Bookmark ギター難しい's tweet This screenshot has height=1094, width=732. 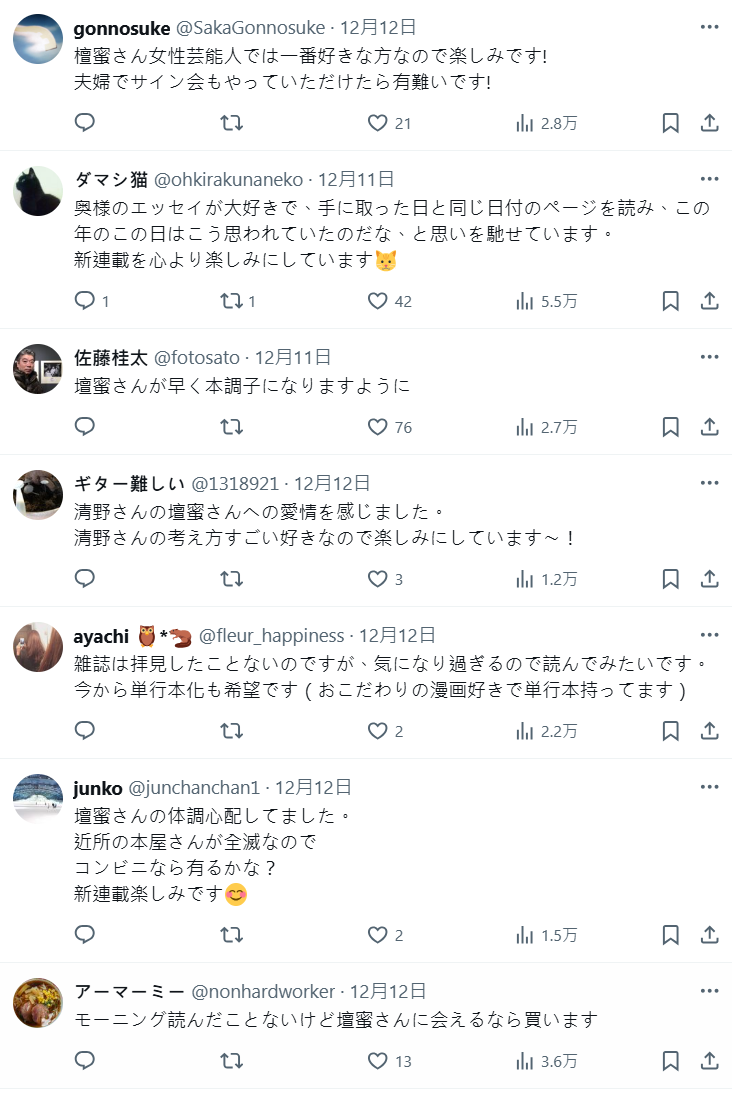coord(671,579)
